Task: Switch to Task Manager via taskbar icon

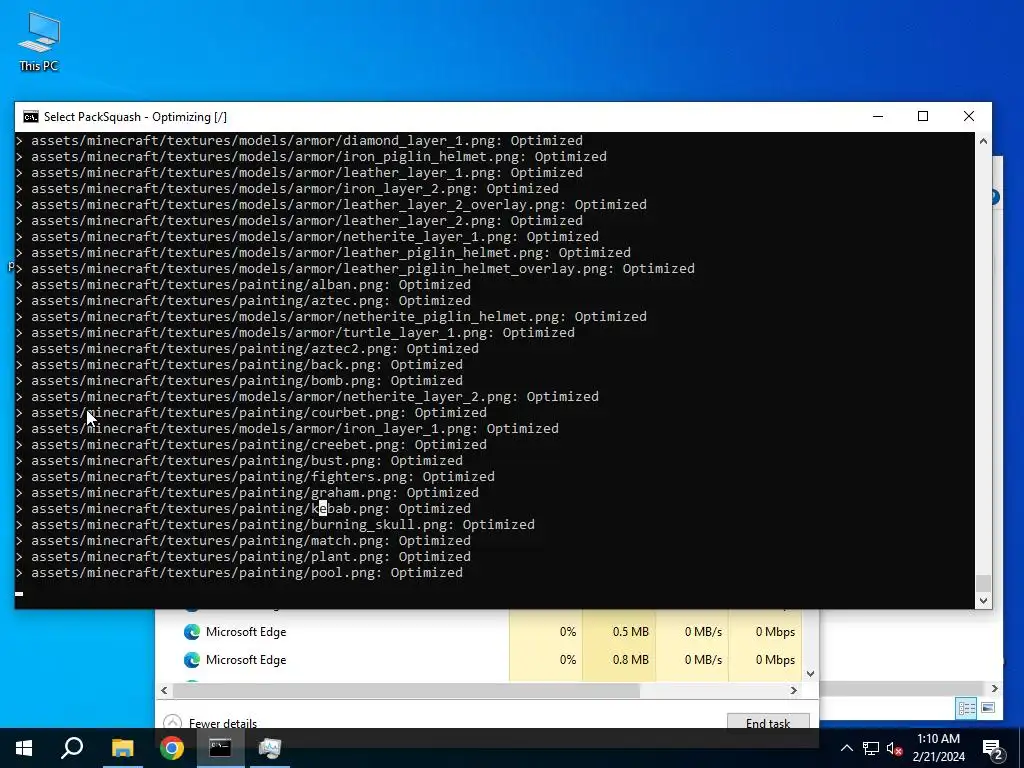Action: point(269,748)
